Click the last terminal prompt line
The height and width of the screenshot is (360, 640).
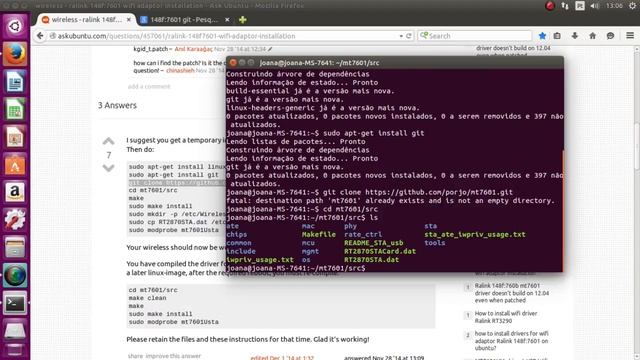(x=296, y=268)
